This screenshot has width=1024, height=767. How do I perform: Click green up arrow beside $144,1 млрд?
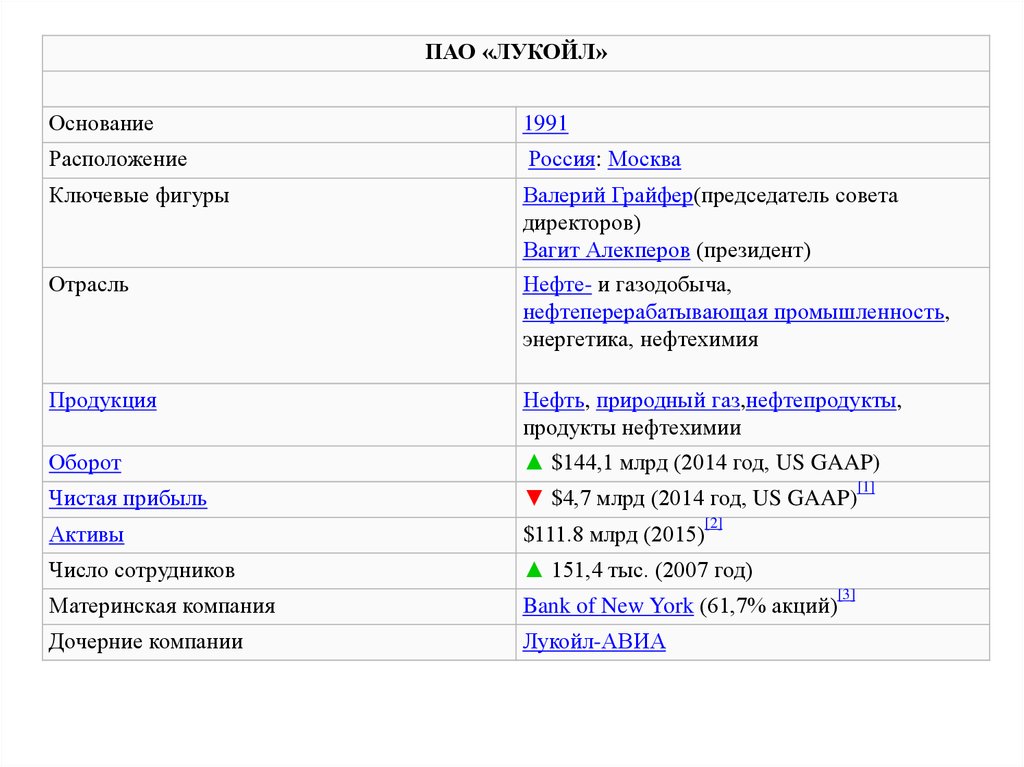534,463
